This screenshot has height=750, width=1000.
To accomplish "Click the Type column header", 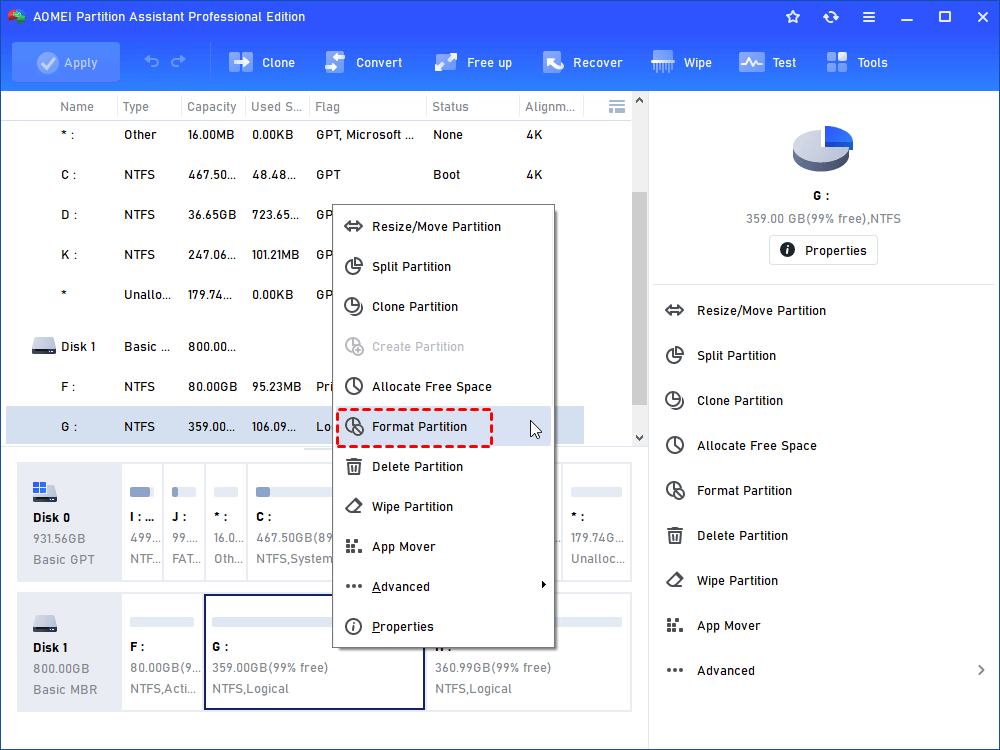I will [136, 107].
